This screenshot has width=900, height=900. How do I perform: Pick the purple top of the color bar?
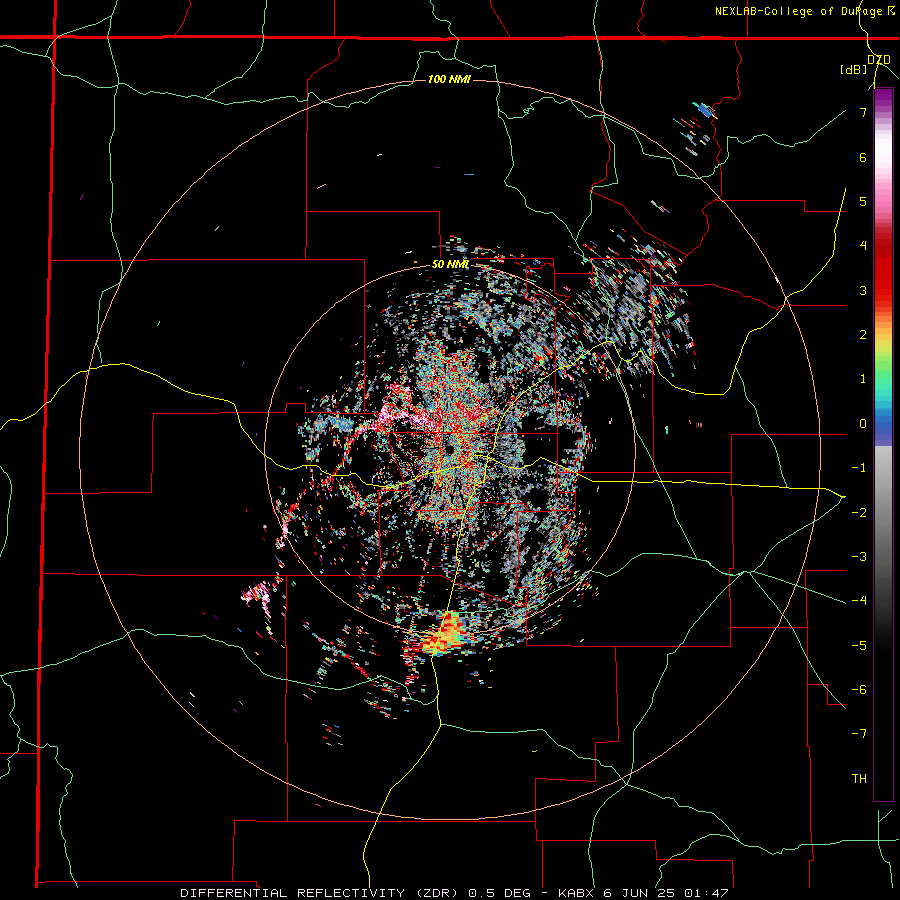[883, 98]
